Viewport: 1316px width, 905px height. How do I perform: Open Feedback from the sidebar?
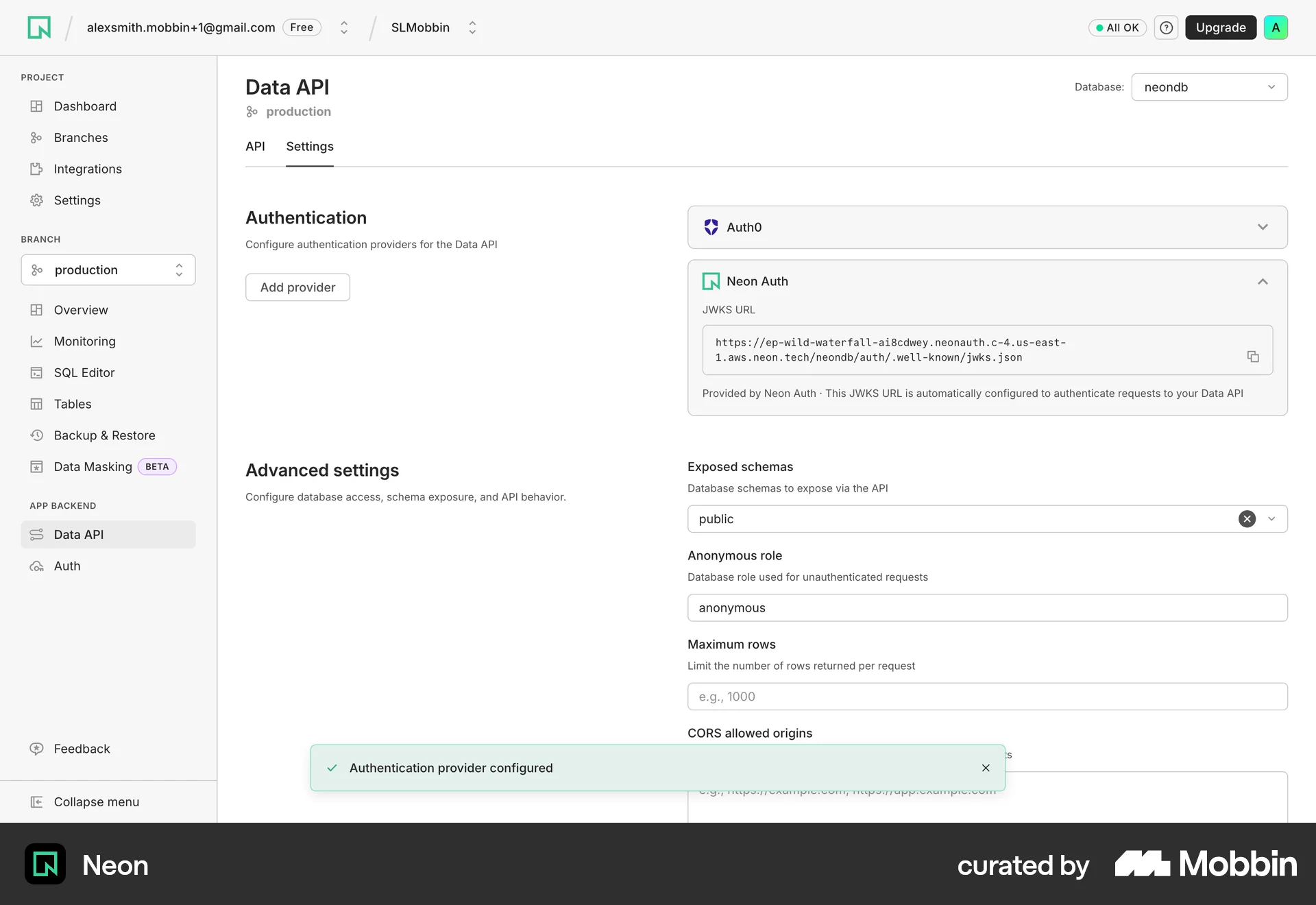108,749
